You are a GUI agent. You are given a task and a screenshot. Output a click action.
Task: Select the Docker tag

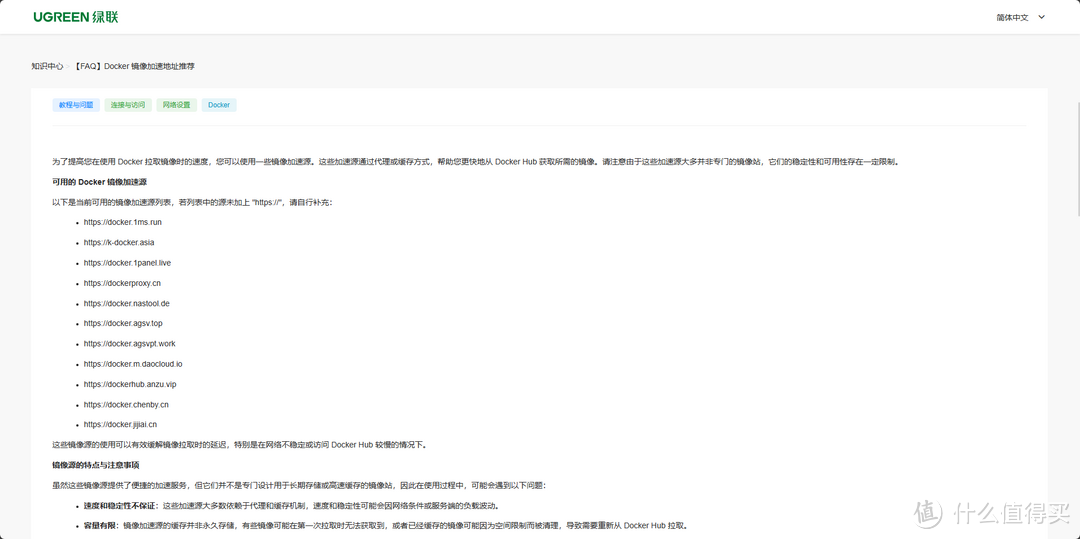tap(219, 105)
